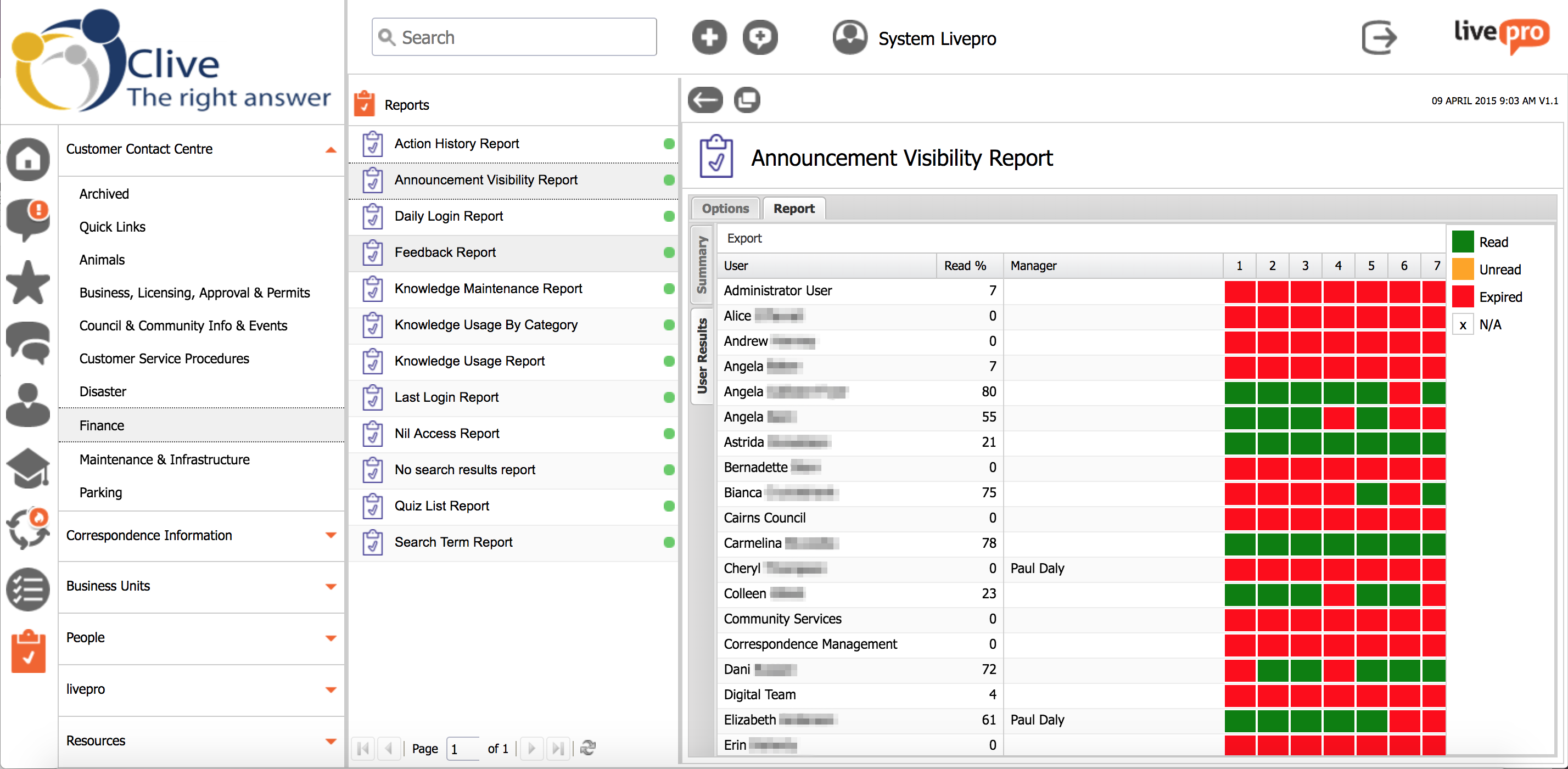
Task: Open the People icon in the left sidebar
Action: pos(28,406)
